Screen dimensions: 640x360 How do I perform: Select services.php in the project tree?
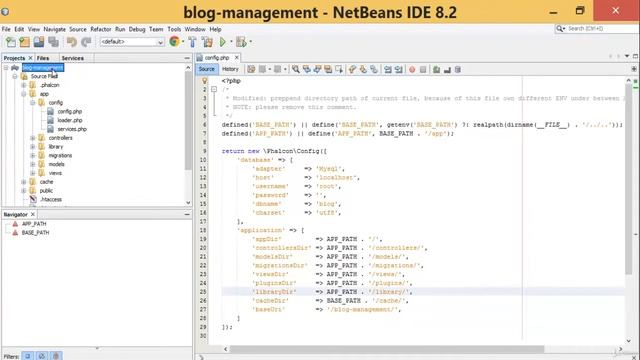tap(72, 129)
